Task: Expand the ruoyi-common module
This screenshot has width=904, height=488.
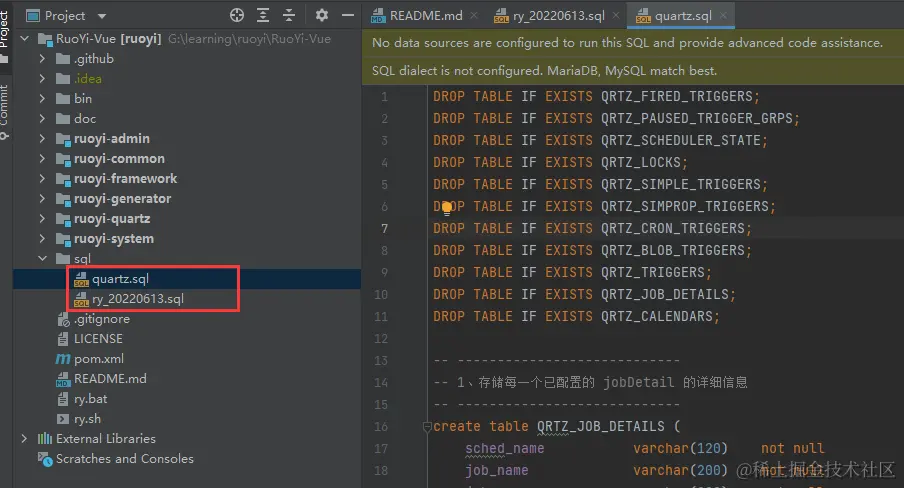Action: [42, 159]
